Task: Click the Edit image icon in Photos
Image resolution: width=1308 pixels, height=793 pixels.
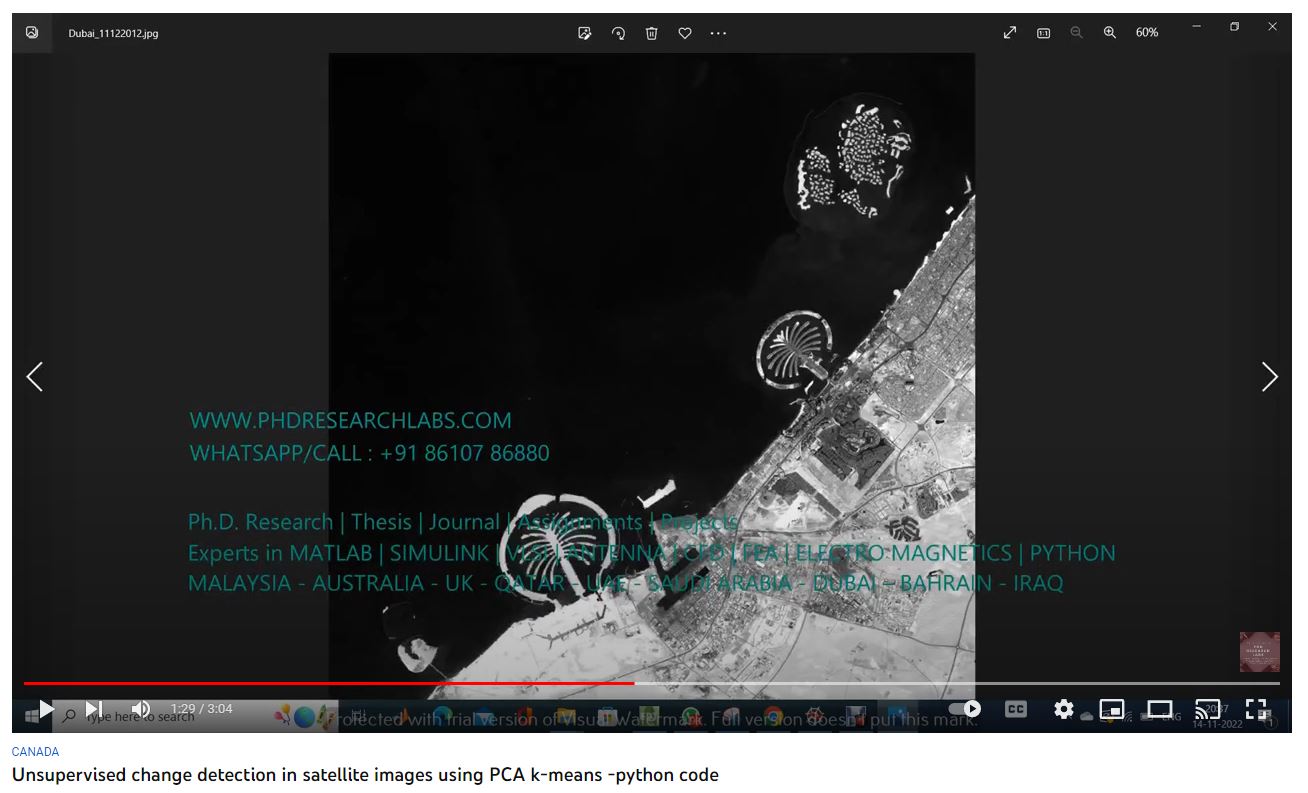Action: (x=585, y=33)
